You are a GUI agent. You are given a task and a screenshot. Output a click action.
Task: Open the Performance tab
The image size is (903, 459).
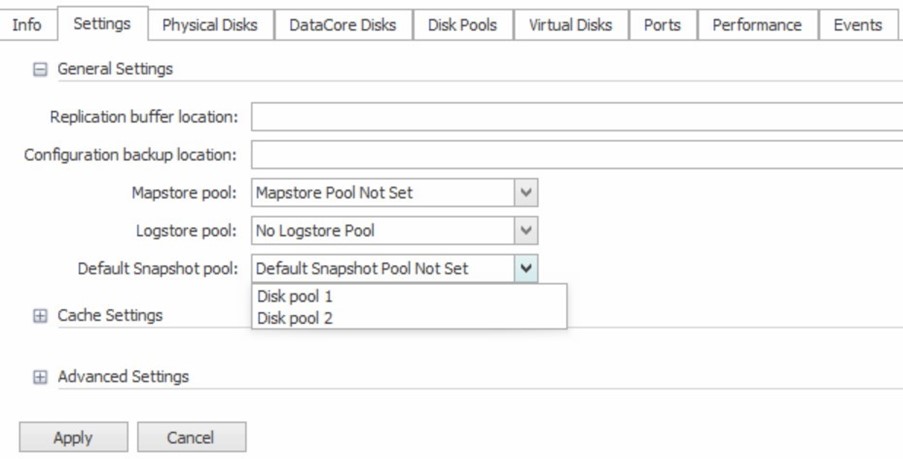pos(756,25)
